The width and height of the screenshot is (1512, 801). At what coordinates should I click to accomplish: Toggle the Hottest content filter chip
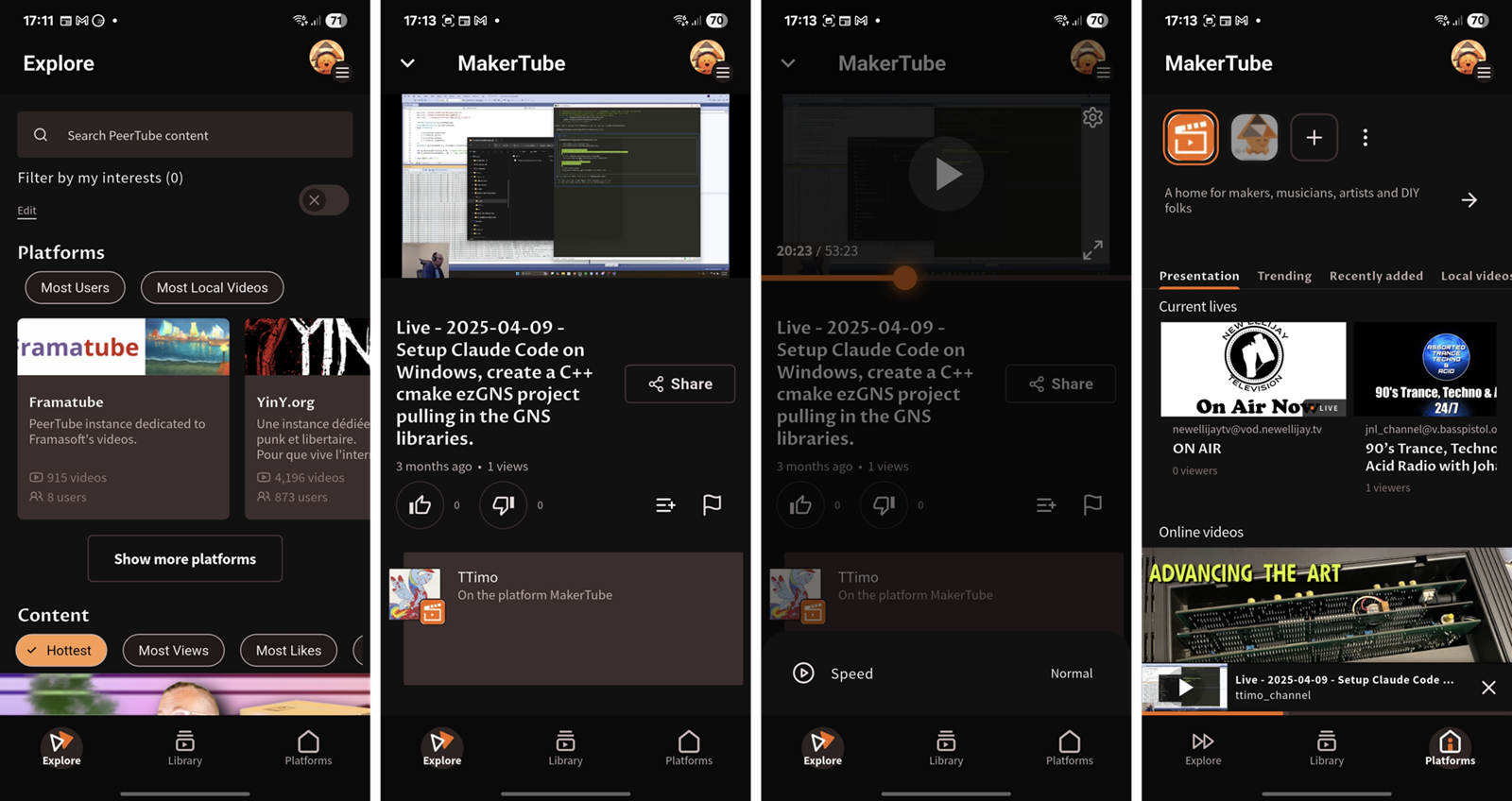pos(61,650)
